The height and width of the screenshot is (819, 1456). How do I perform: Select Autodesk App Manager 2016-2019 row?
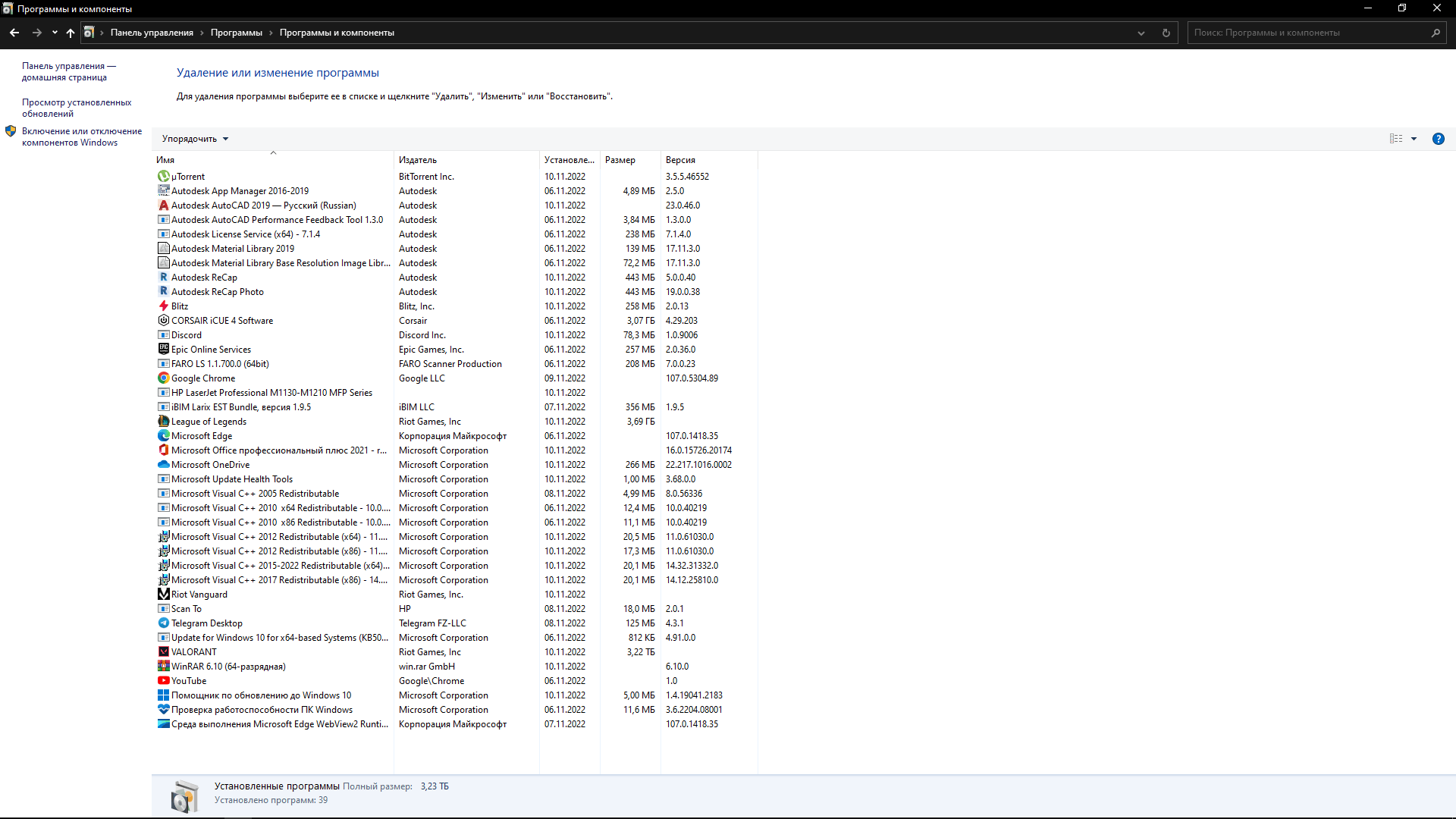pos(455,190)
